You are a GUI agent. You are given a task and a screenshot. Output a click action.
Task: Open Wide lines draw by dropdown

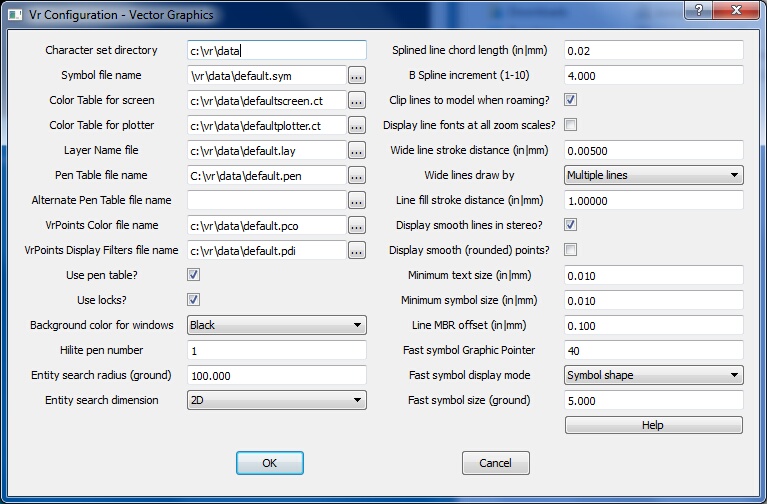point(654,175)
